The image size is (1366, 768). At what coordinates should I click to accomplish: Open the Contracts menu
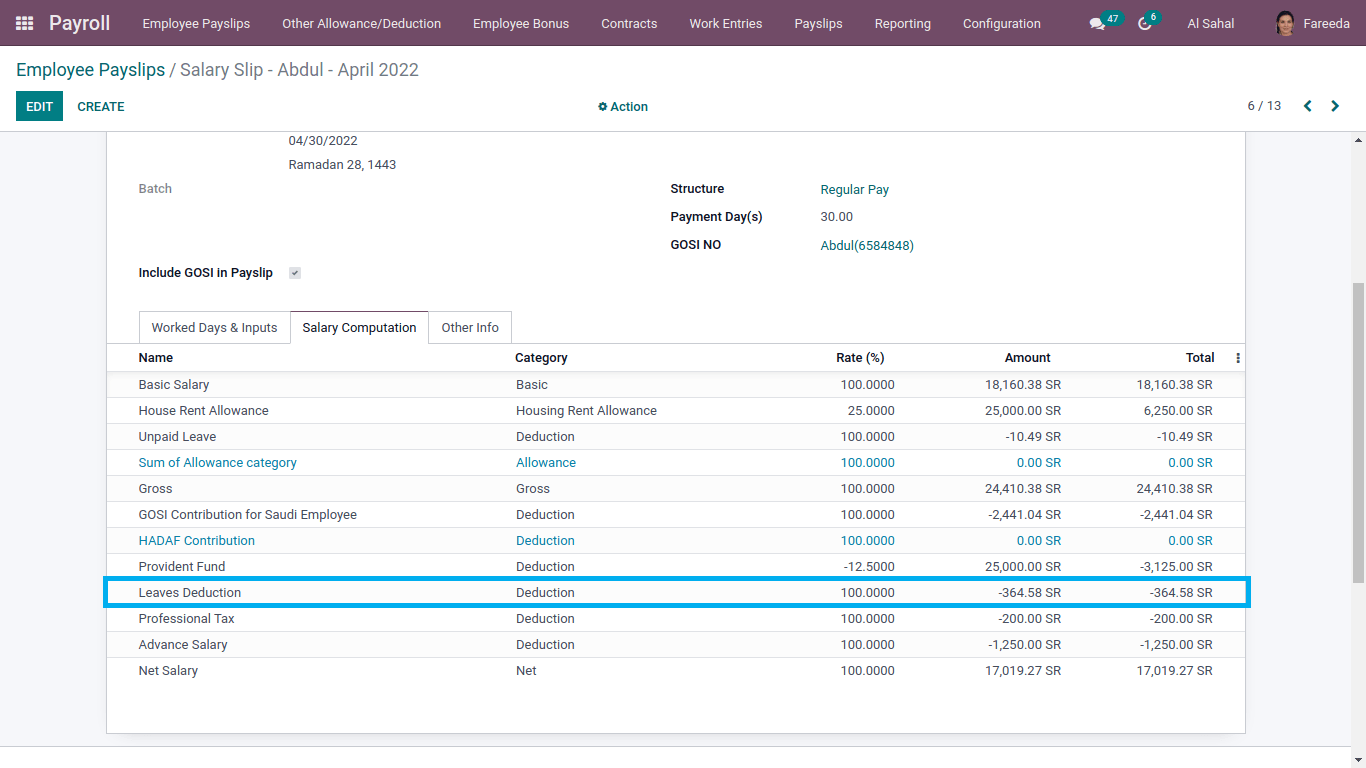629,23
